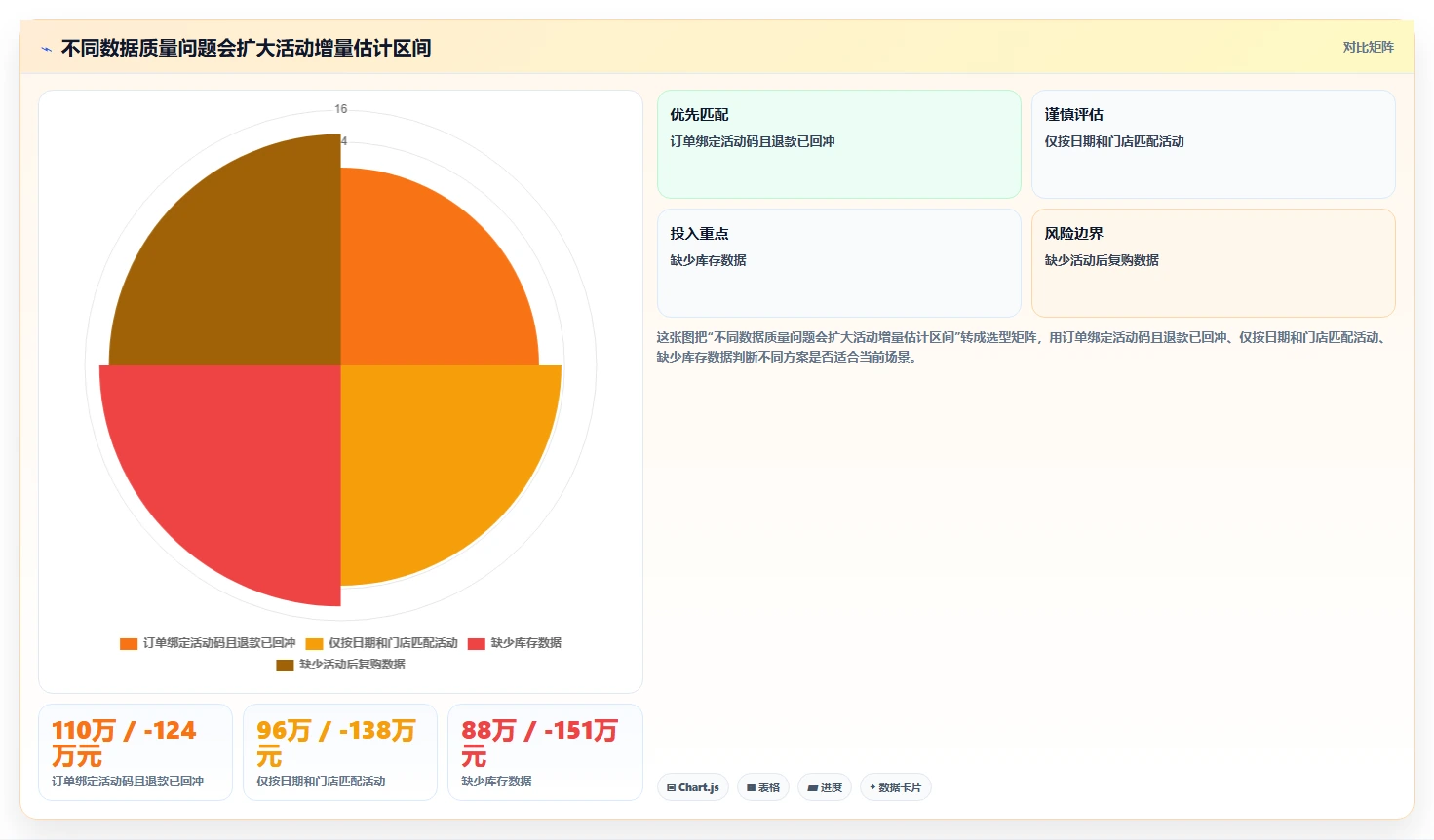Open the 投入重点 matrix card

[x=839, y=263]
